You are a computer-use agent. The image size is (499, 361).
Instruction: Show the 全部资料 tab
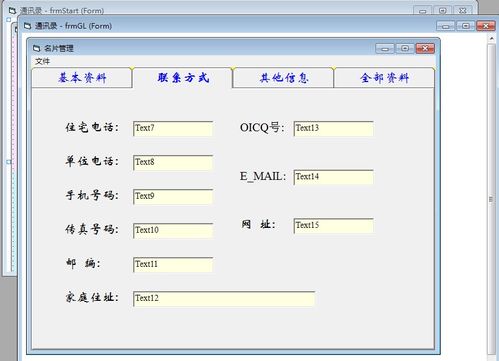coord(384,78)
